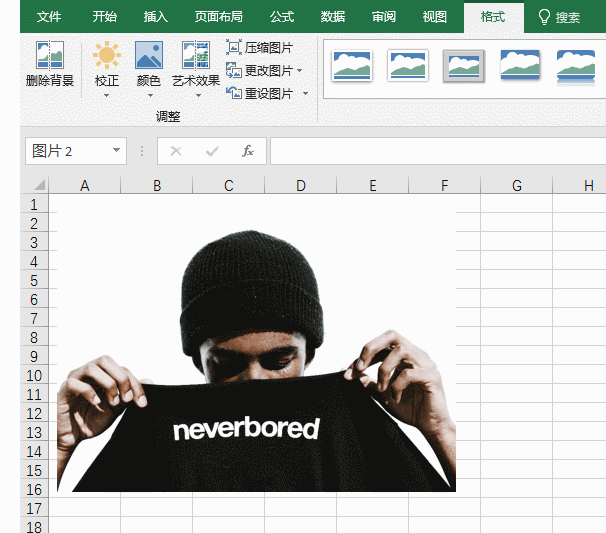Open the 文件 file menu

tap(49, 17)
